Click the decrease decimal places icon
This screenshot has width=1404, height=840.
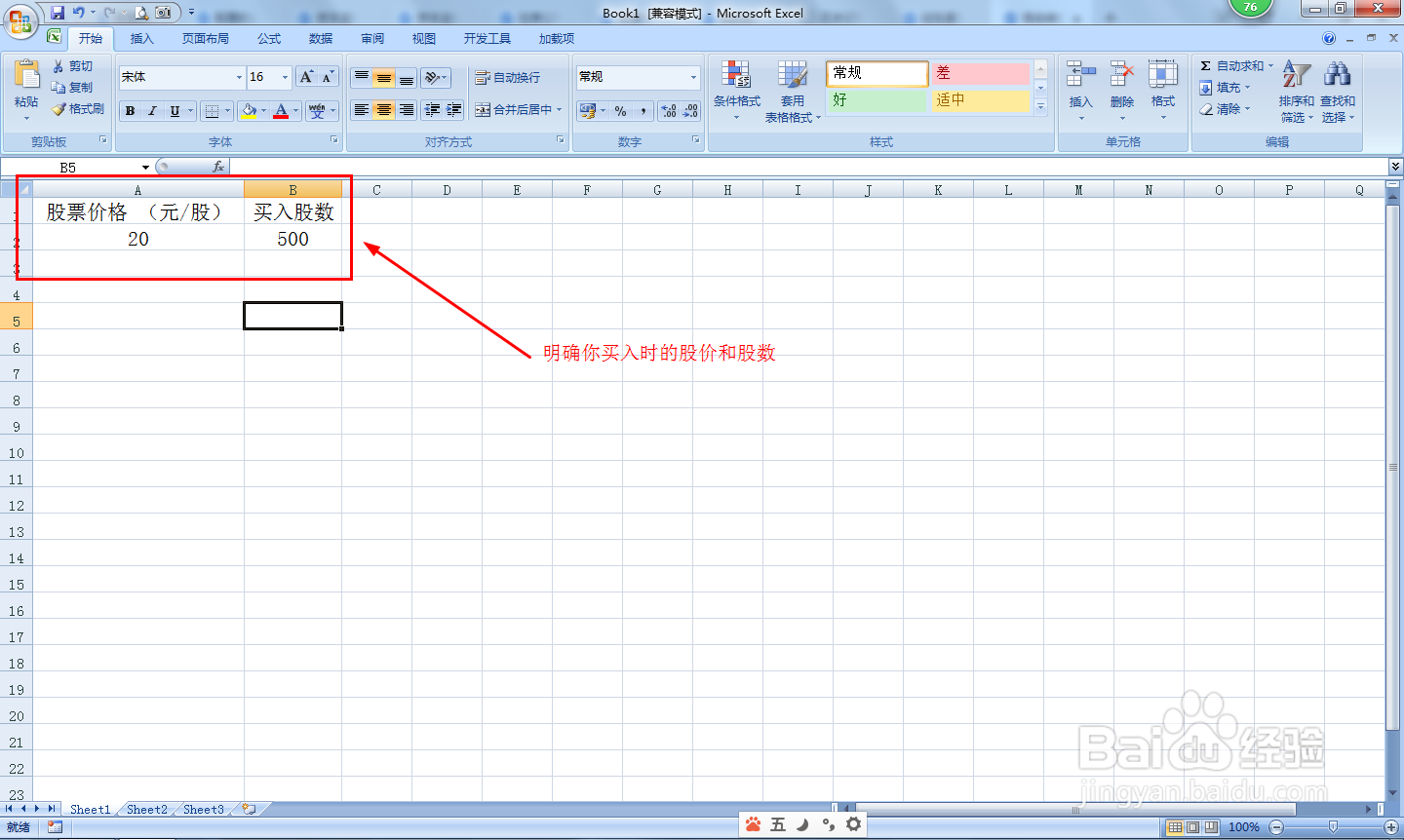690,111
